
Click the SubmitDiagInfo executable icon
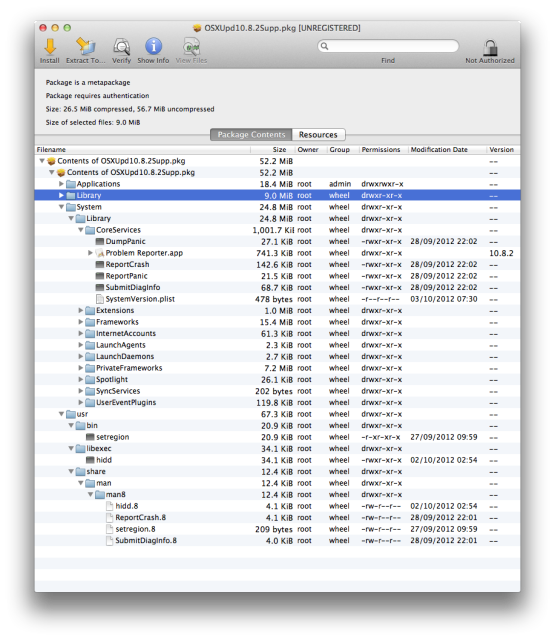pos(100,287)
